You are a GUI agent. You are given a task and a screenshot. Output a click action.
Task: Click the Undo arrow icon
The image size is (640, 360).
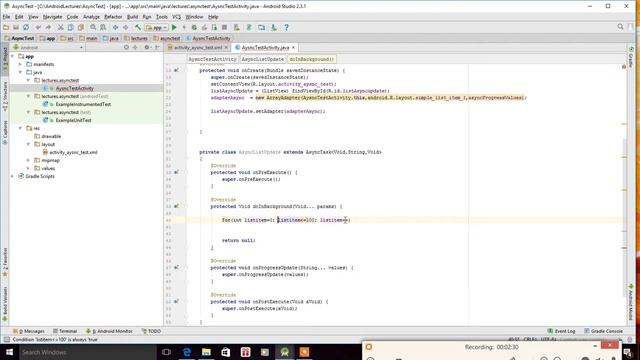click(38, 27)
